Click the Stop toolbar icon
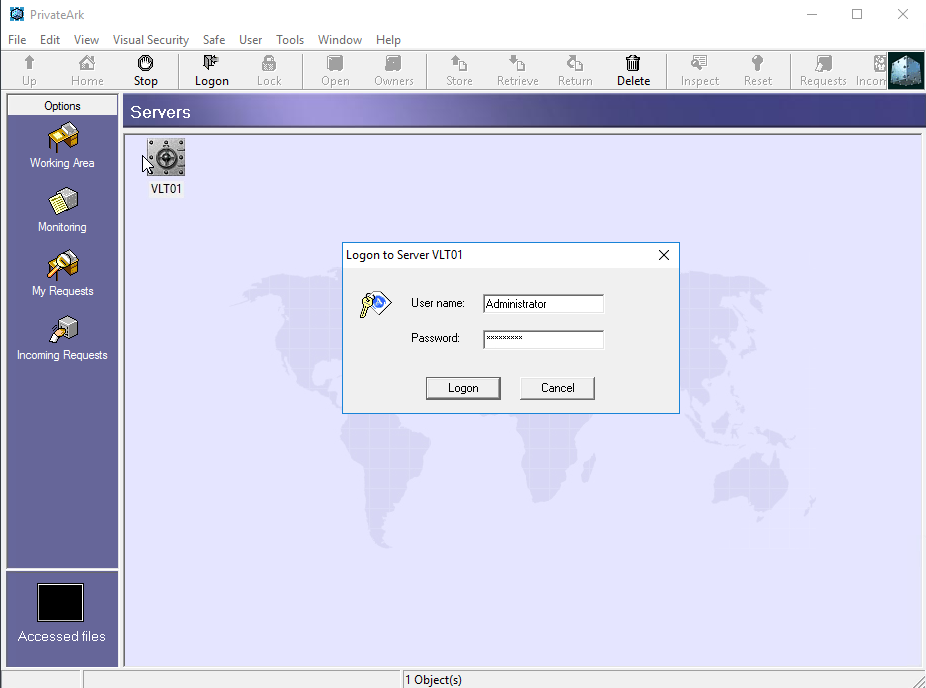Image resolution: width=926 pixels, height=688 pixels. 145,70
